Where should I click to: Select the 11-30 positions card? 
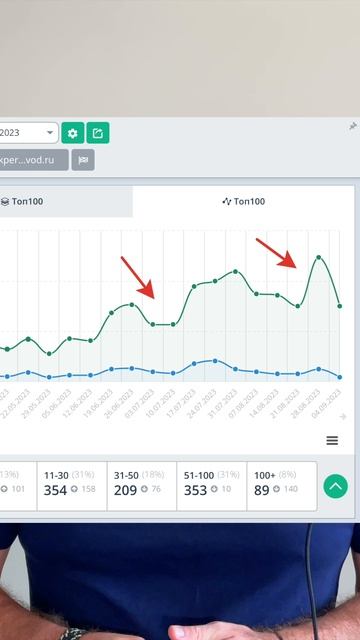72,486
